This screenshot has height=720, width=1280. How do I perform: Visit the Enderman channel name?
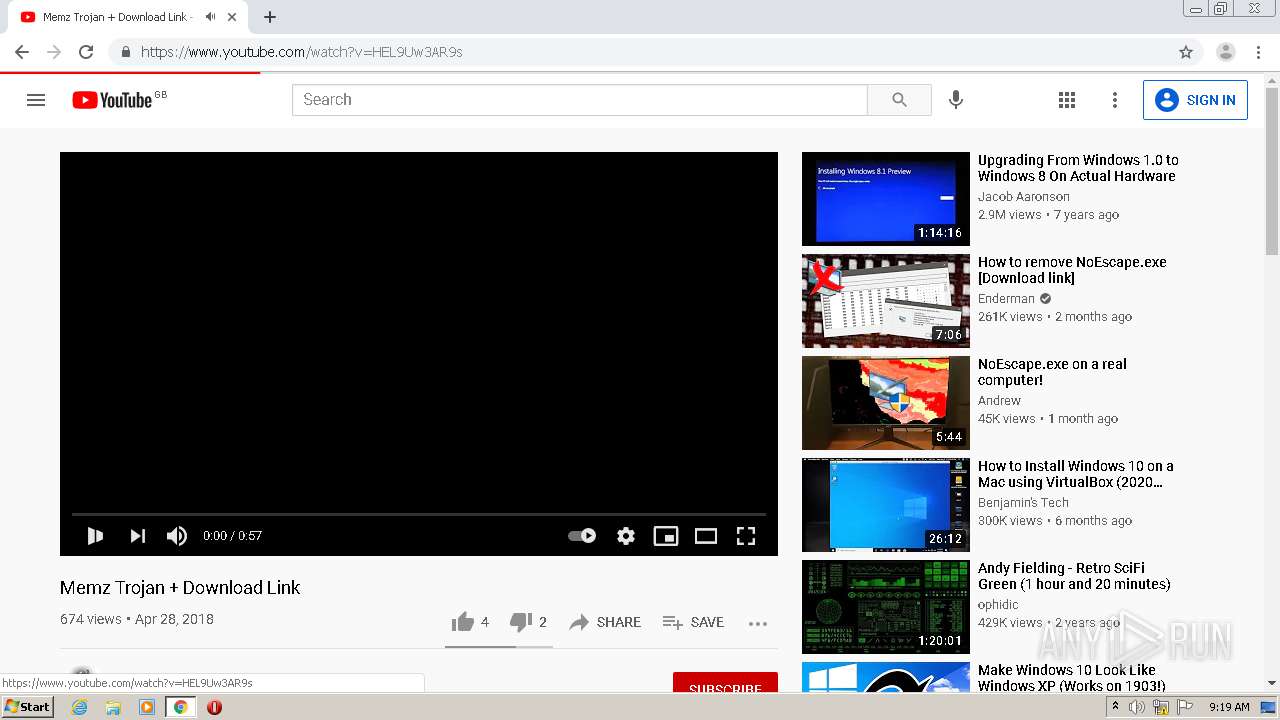click(1006, 299)
